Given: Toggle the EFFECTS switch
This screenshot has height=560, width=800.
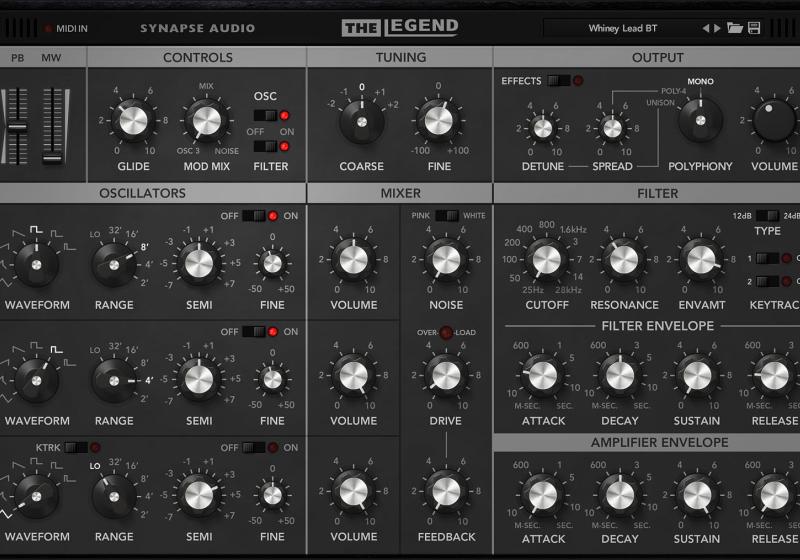Looking at the screenshot, I should pos(559,81).
